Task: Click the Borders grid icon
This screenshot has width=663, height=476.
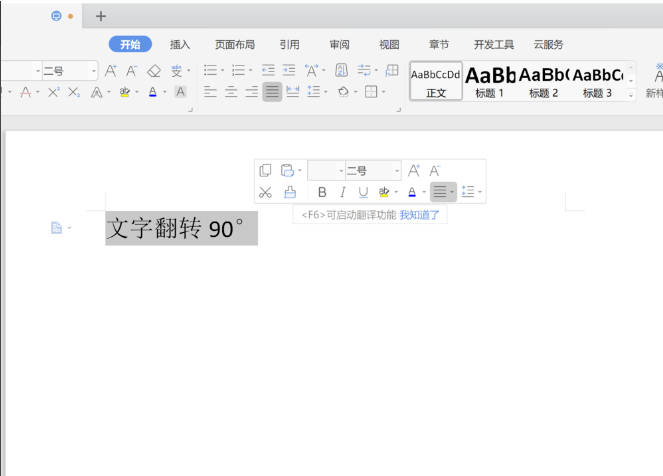Action: (371, 92)
